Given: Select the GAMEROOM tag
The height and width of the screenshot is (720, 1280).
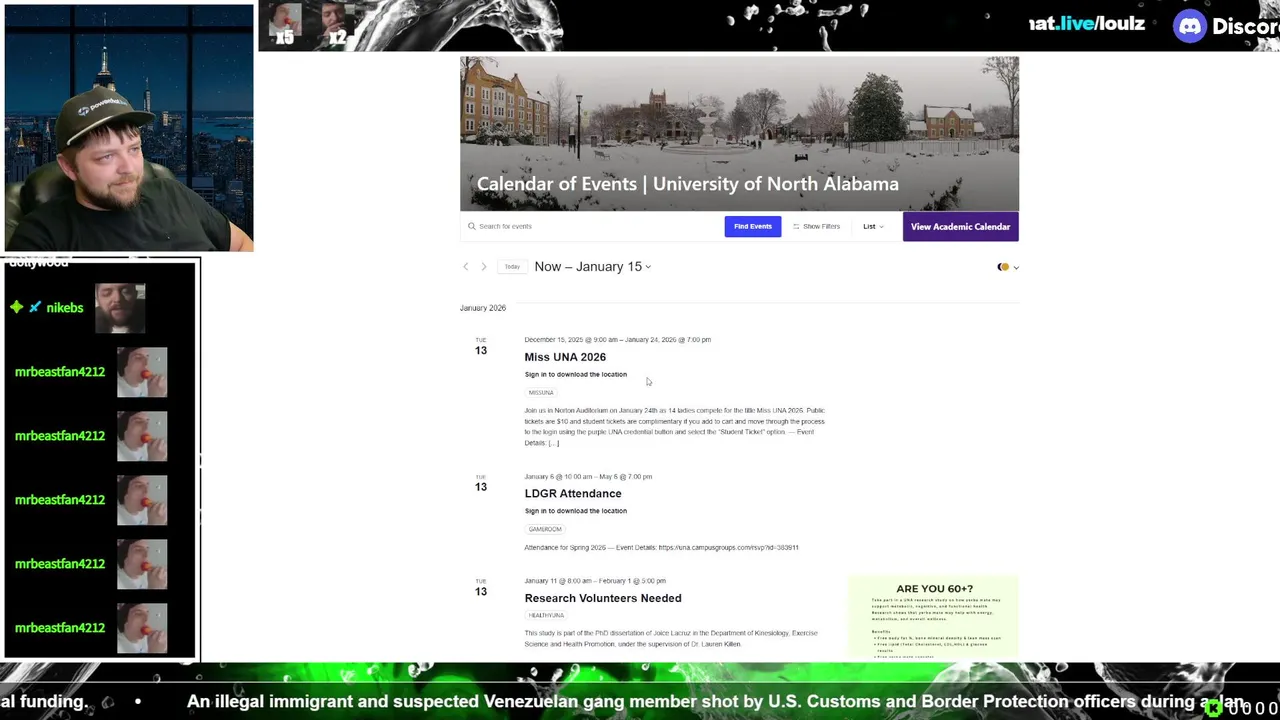Looking at the screenshot, I should pyautogui.click(x=545, y=529).
